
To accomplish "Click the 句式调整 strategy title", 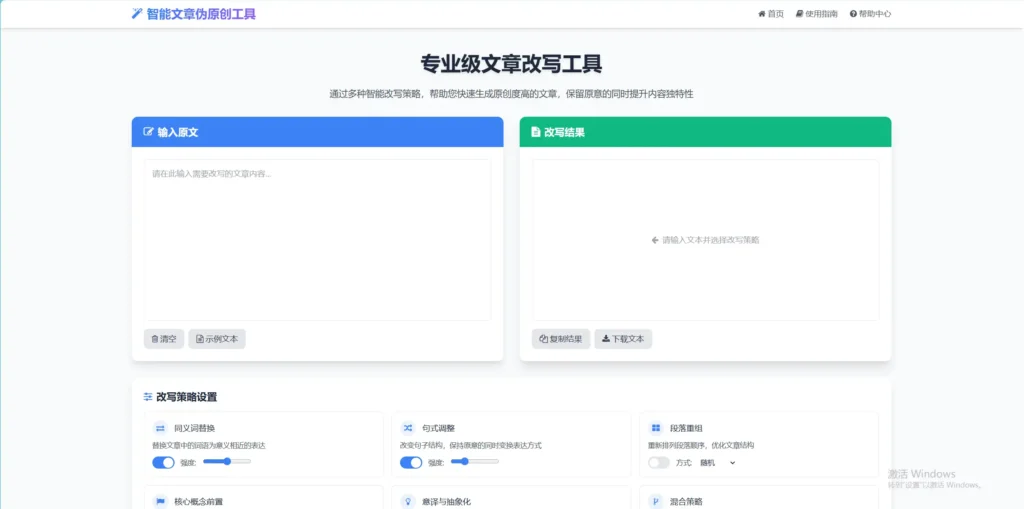I will [x=438, y=429].
